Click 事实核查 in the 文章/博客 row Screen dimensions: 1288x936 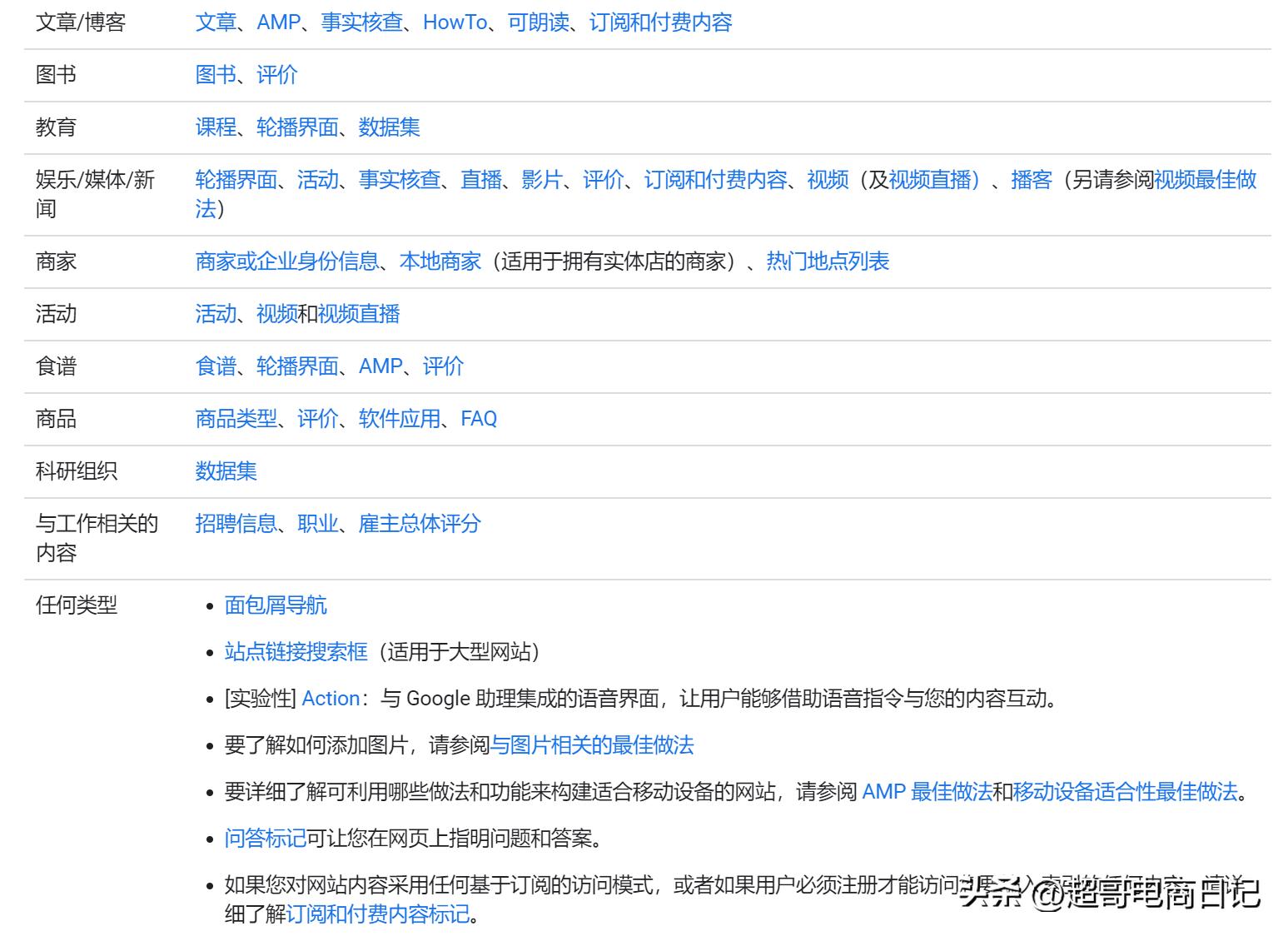(361, 22)
